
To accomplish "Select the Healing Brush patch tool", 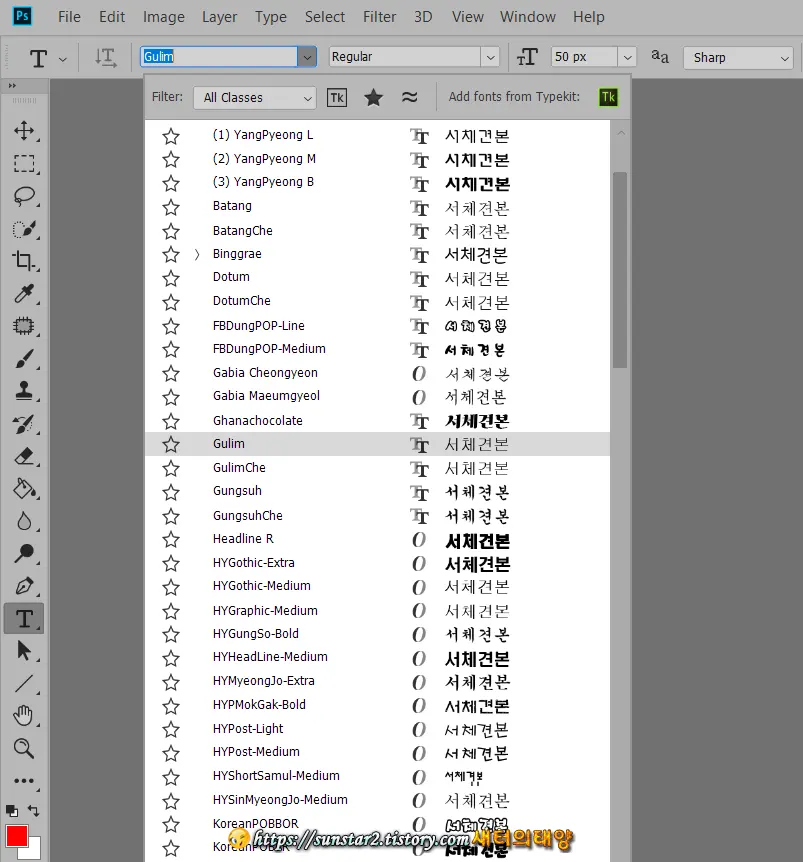I will [24, 326].
